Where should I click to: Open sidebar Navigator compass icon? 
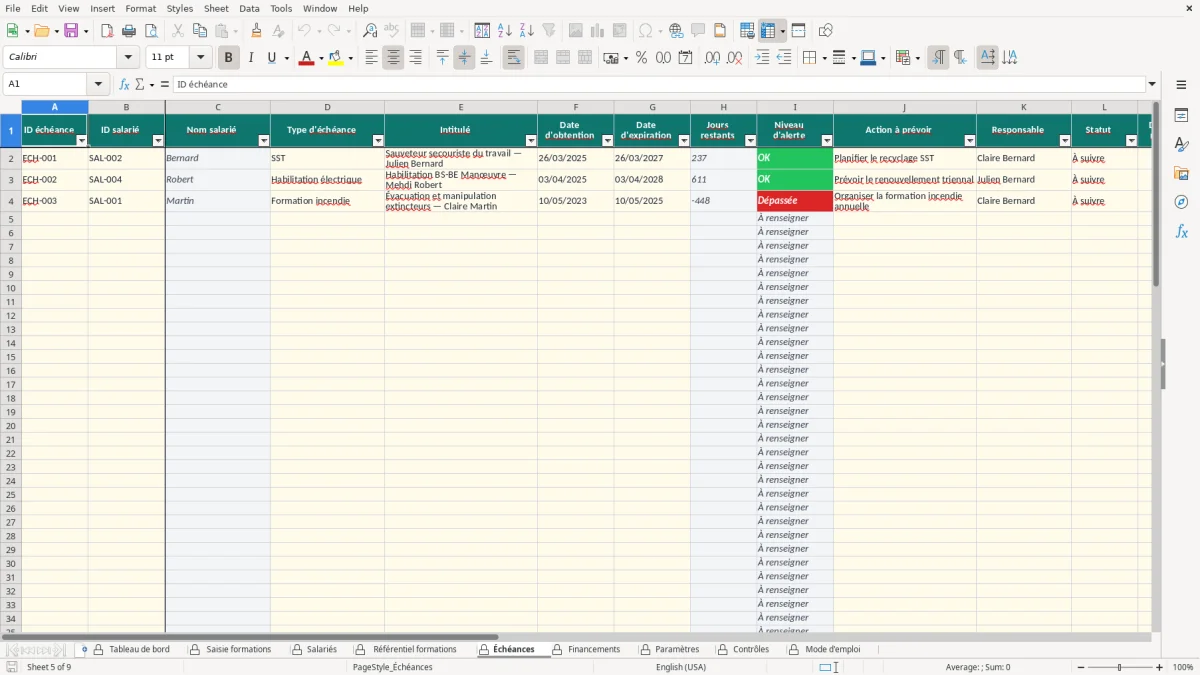(x=1181, y=202)
